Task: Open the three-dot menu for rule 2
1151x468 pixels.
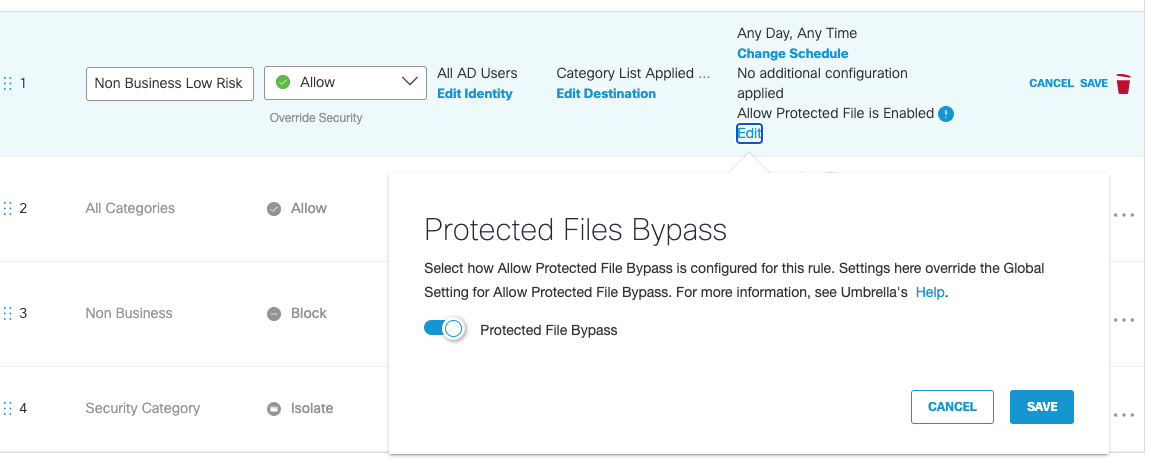Action: click(x=1124, y=216)
